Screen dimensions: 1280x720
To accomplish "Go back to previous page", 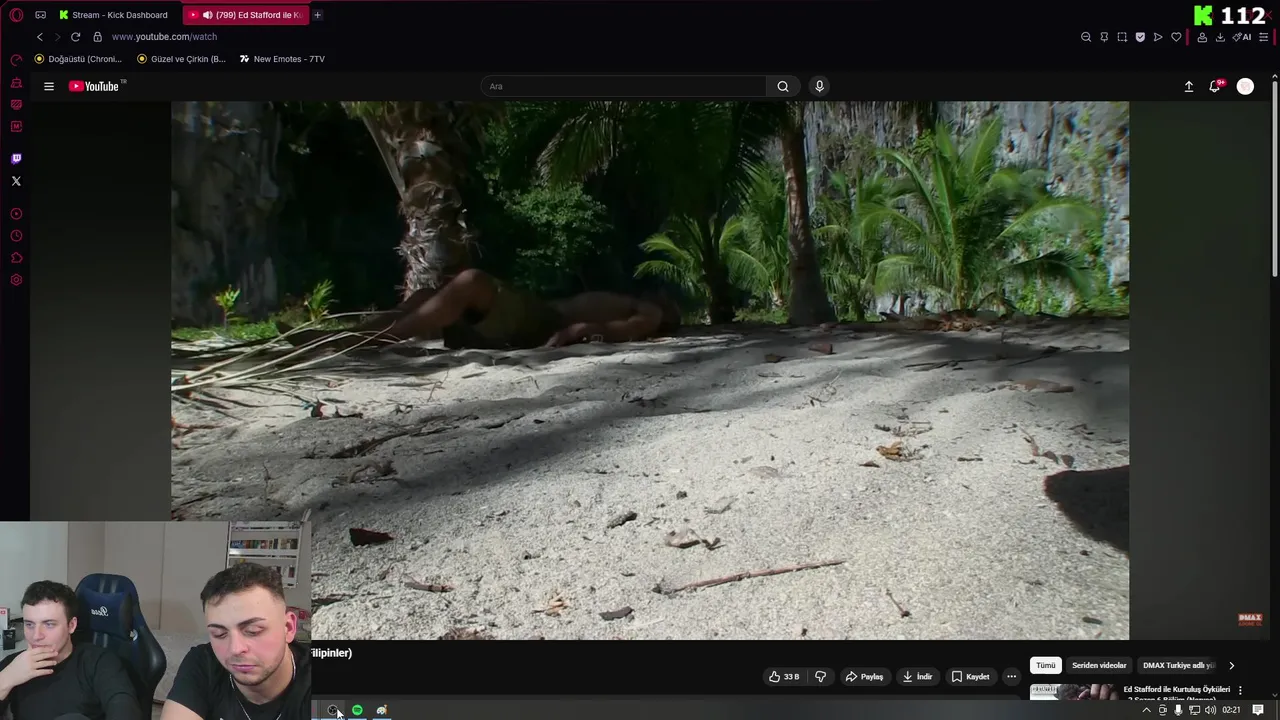I will point(40,37).
